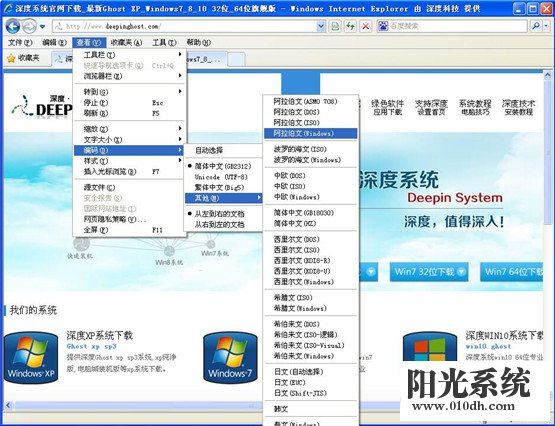Expand the 浏览器栏(E) submenu
555x426 pixels.
[x=130, y=76]
